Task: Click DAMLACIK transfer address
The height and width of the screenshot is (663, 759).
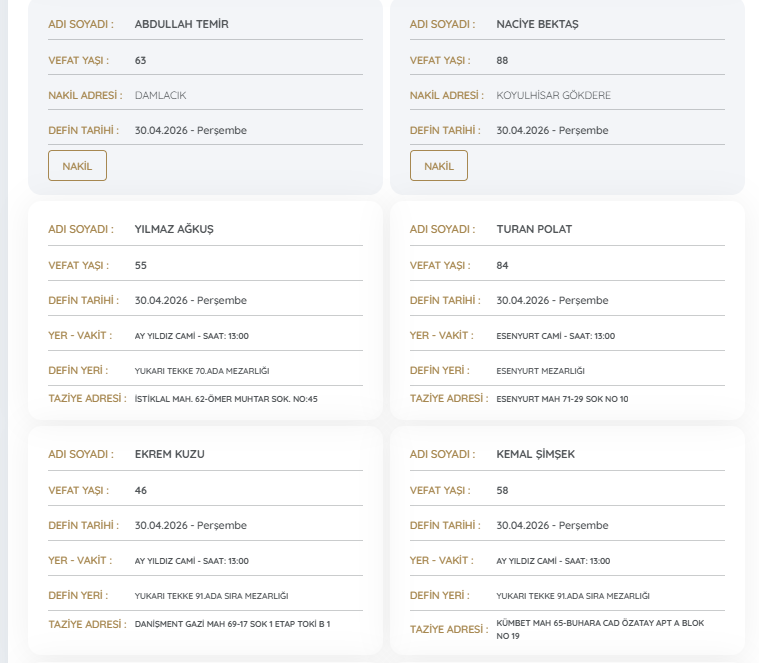Action: 160,95
